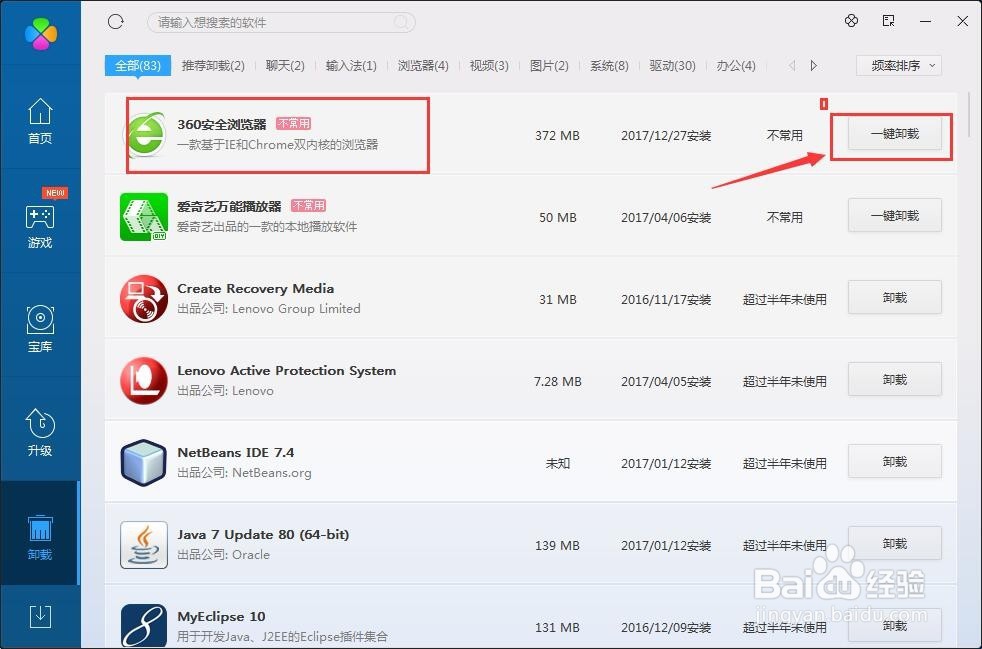Click the left arrow beside category tabs

(791, 65)
